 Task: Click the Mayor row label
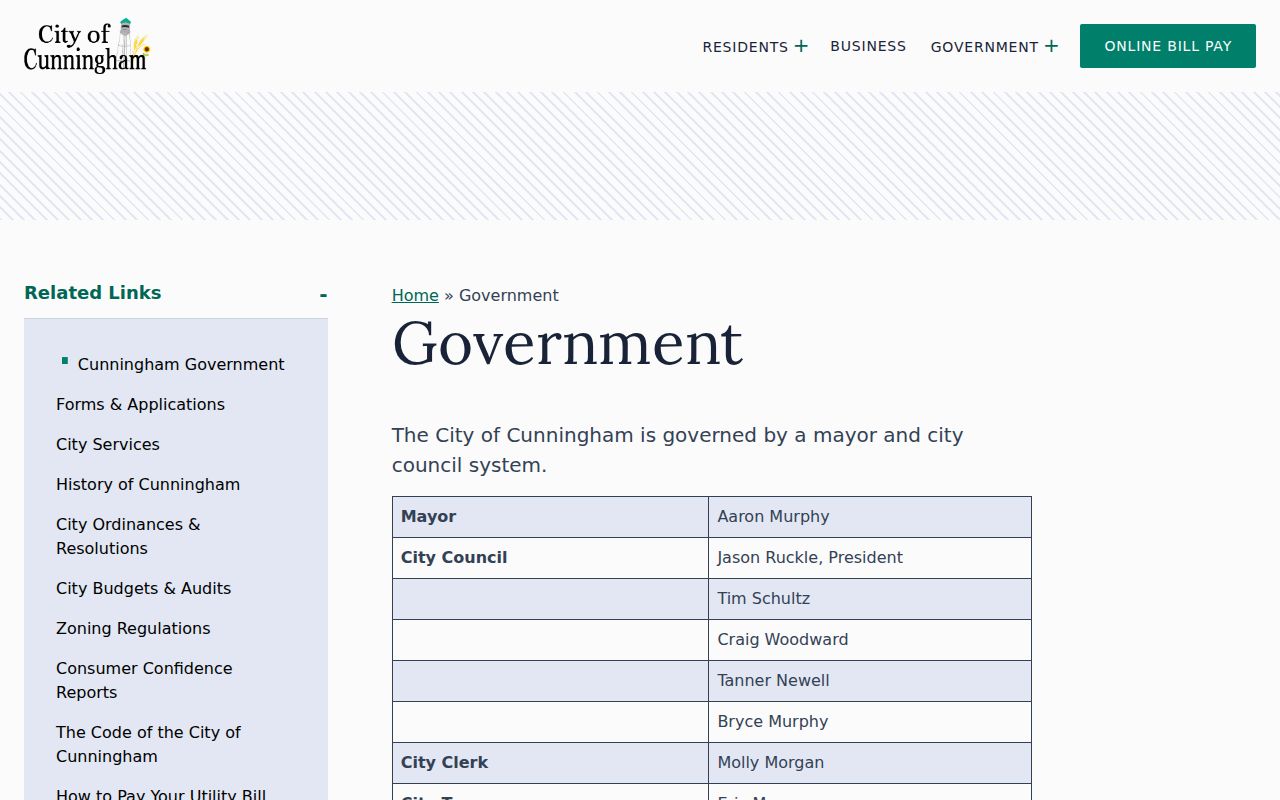(428, 517)
